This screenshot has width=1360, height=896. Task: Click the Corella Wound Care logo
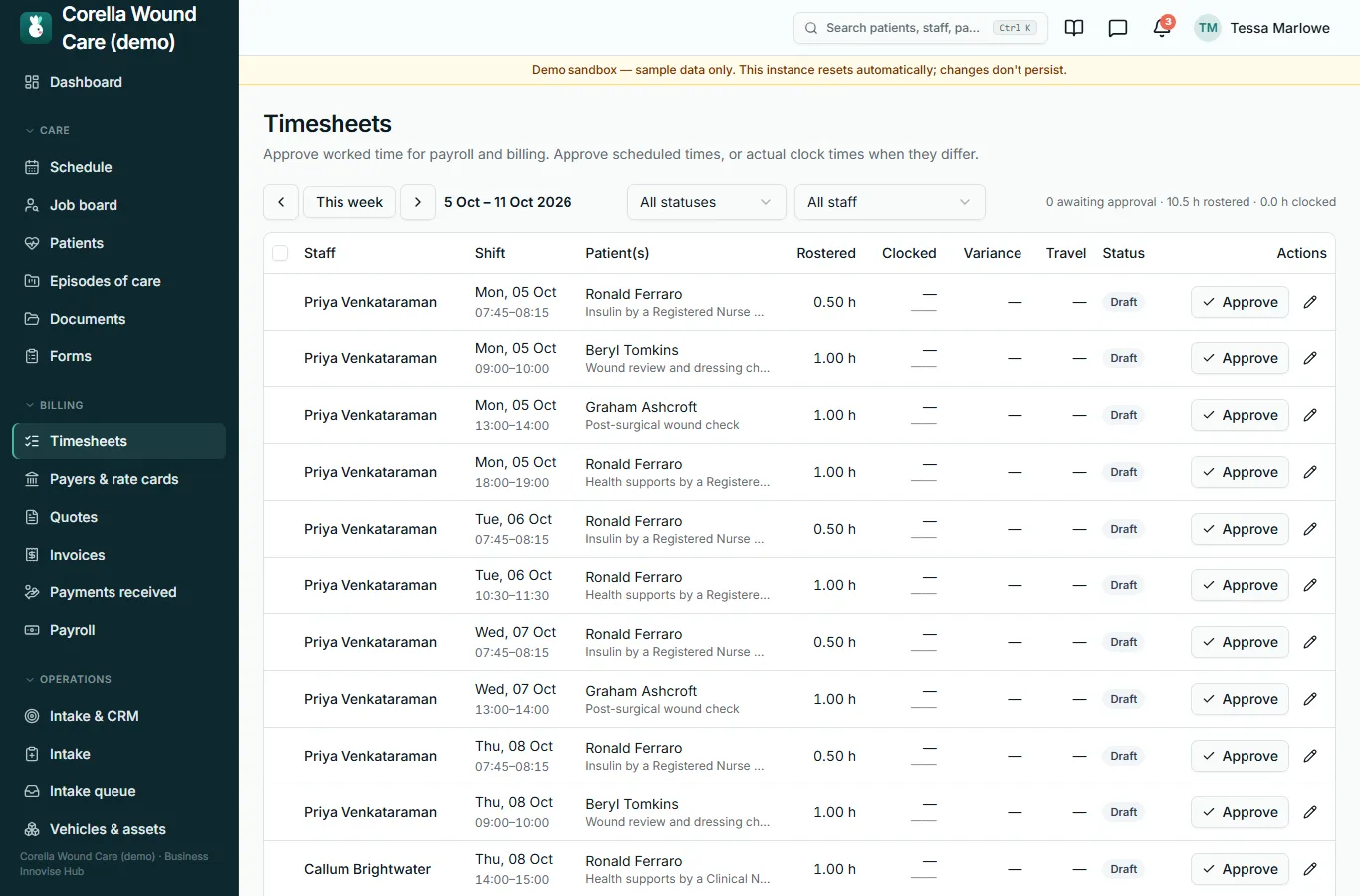click(x=36, y=28)
